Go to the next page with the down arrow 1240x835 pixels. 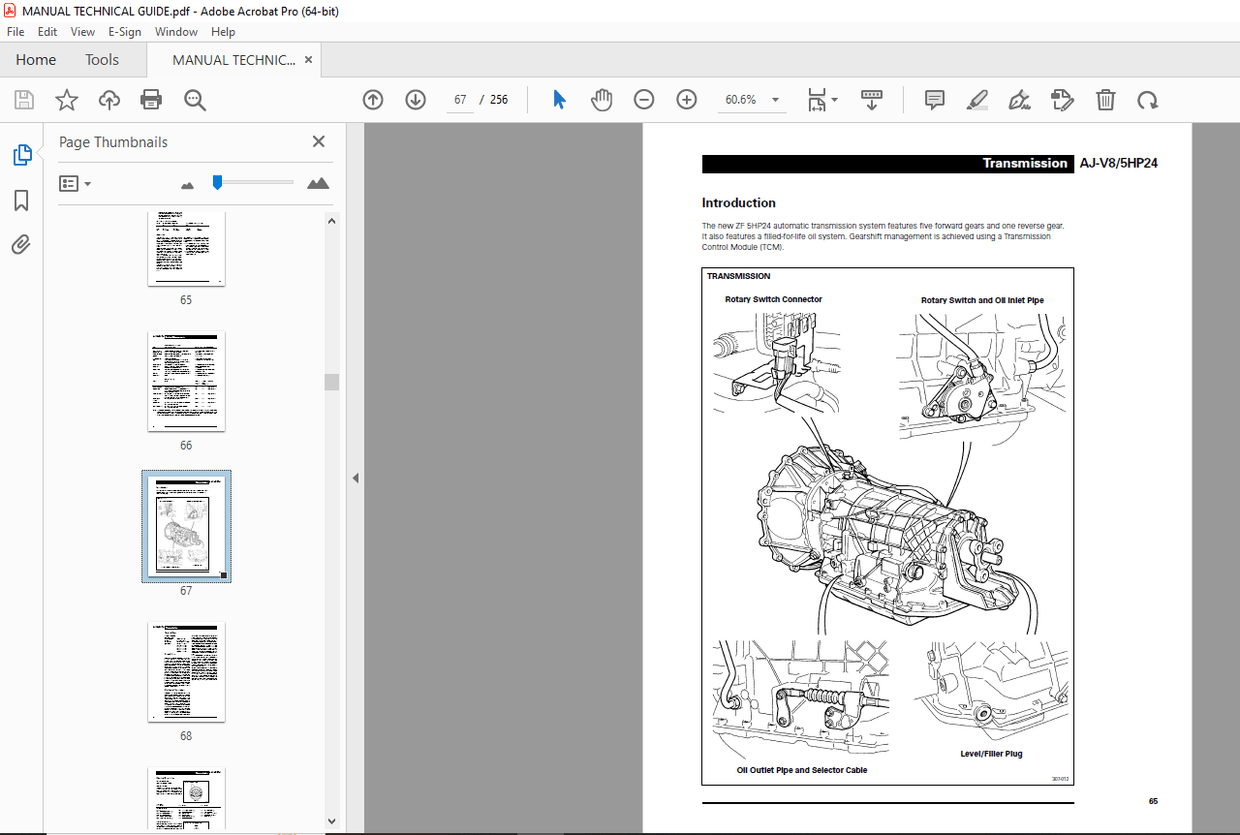415,99
